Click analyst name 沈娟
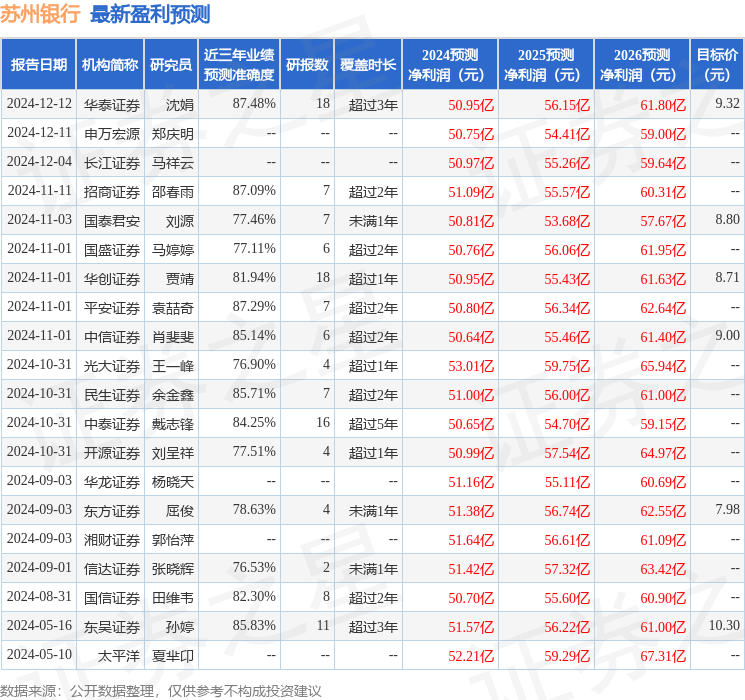The height and width of the screenshot is (700, 745). pos(180,105)
